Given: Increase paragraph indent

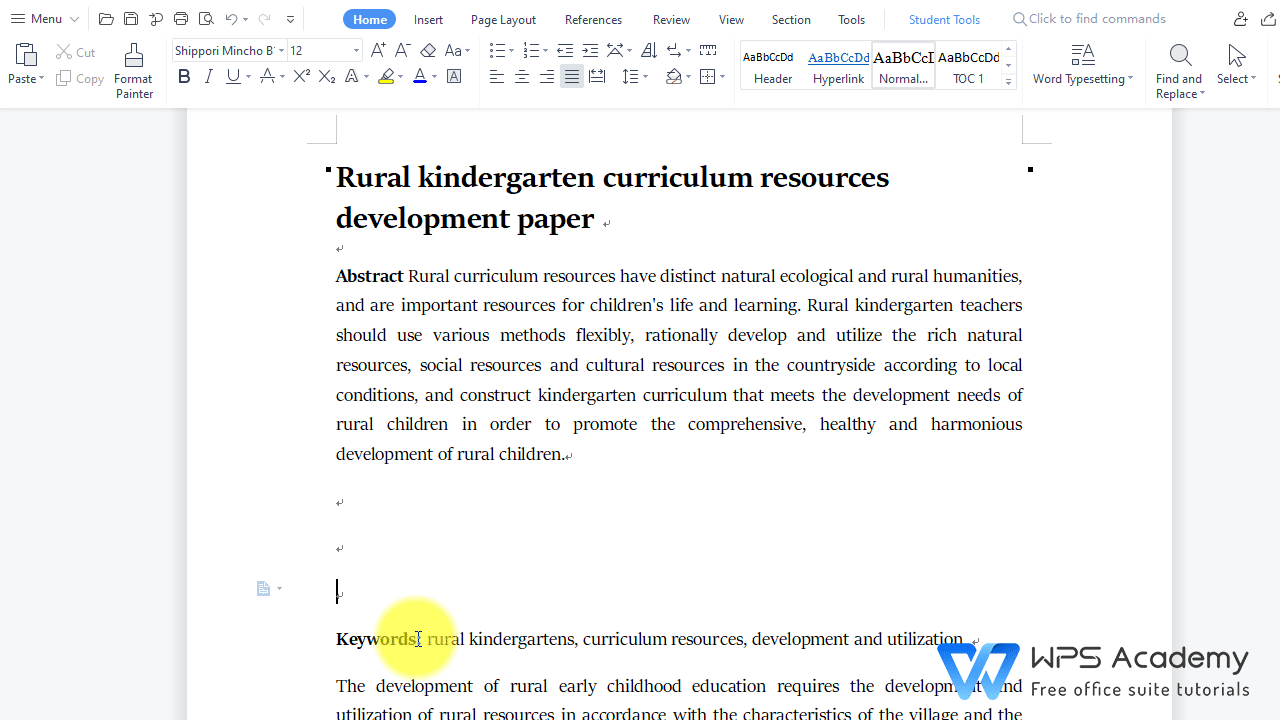Looking at the screenshot, I should click(590, 50).
